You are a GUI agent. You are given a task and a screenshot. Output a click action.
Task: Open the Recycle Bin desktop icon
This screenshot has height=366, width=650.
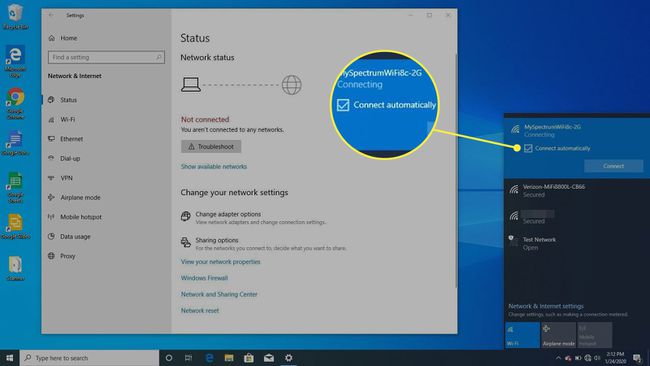click(15, 17)
